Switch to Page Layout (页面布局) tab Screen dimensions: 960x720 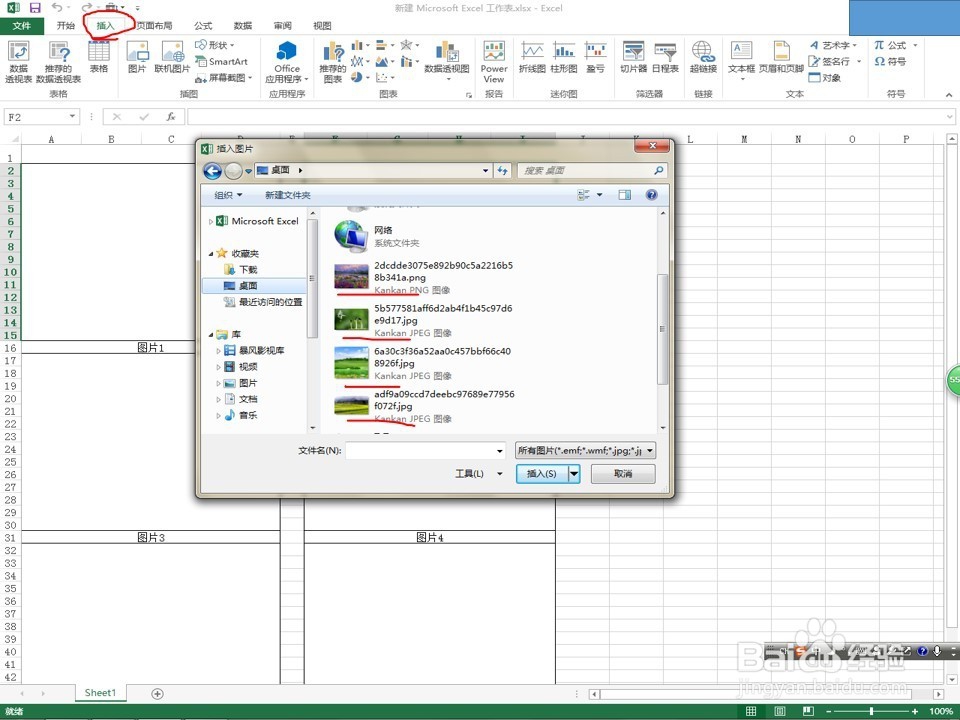[x=154, y=26]
